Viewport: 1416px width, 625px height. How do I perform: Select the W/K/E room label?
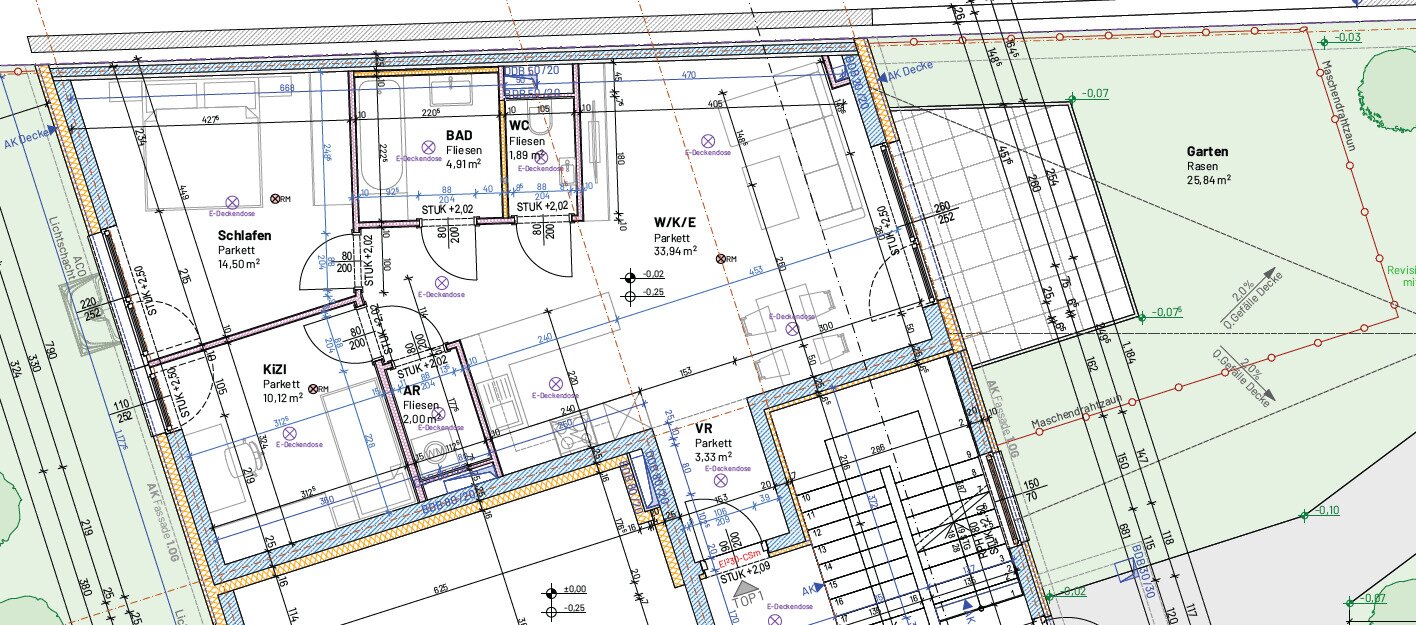[674, 222]
